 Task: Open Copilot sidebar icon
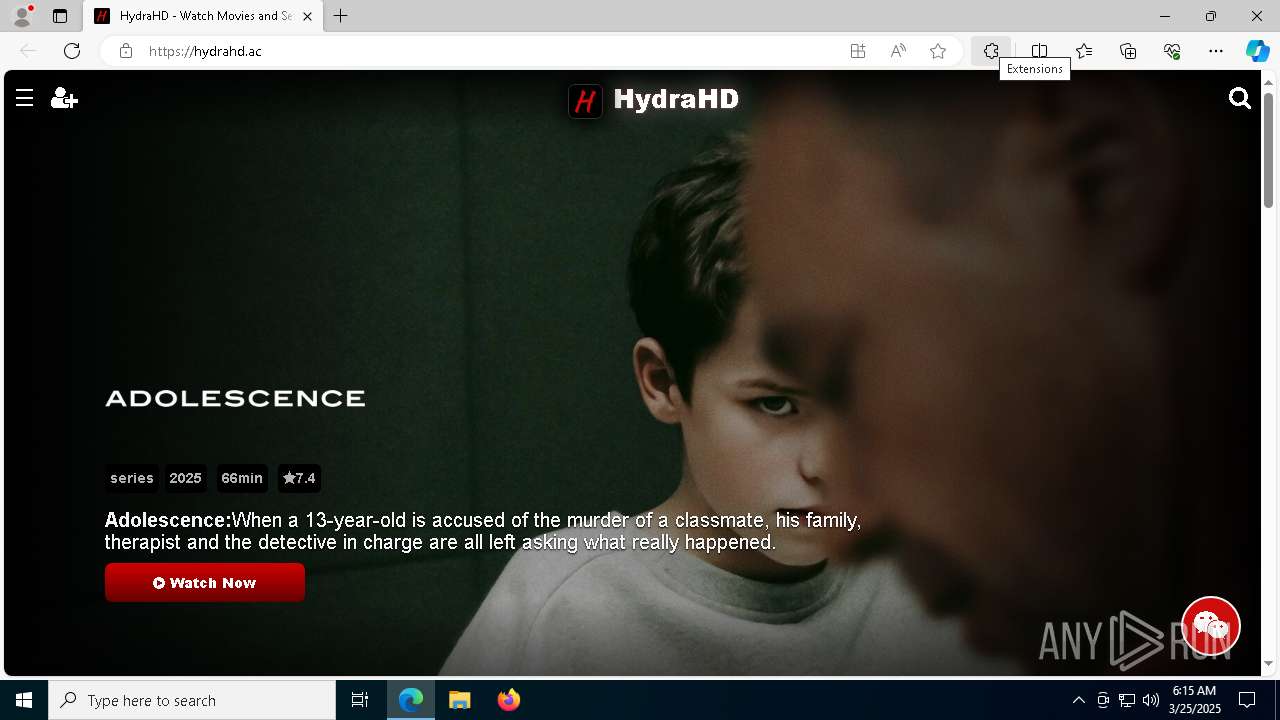tap(1257, 51)
